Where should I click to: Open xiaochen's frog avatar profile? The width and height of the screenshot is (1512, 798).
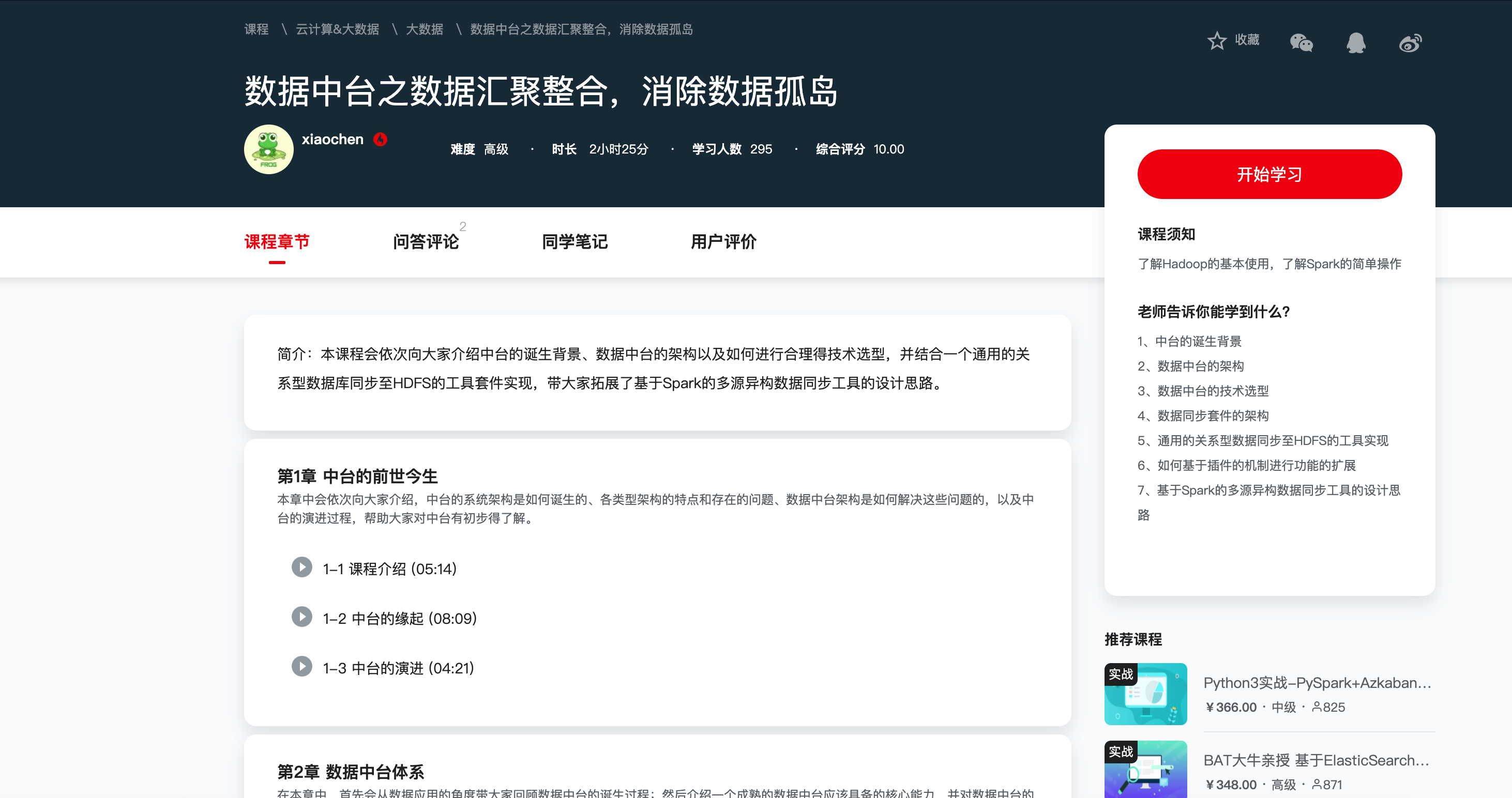click(269, 149)
